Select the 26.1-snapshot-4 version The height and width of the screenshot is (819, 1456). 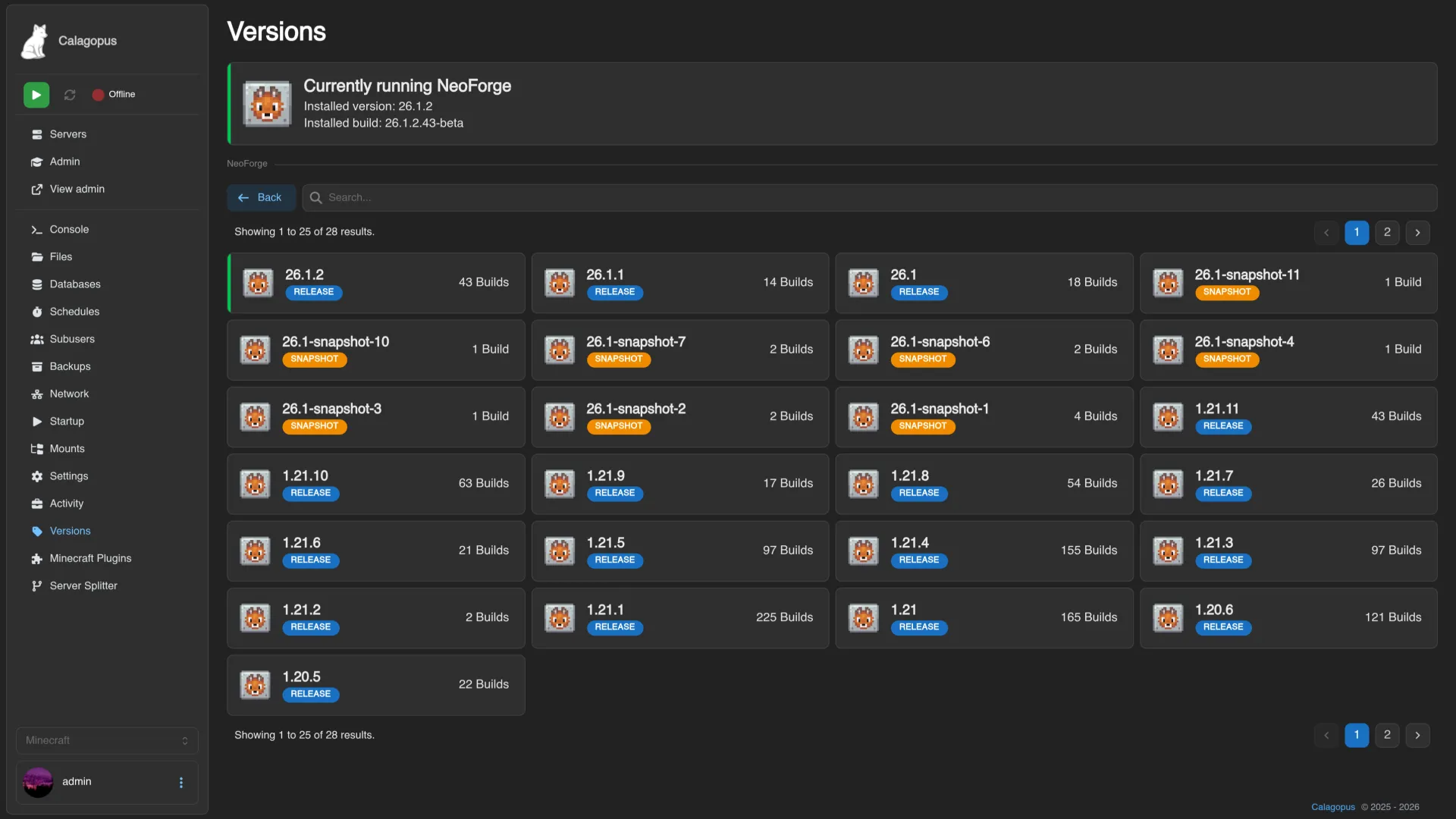point(1288,350)
